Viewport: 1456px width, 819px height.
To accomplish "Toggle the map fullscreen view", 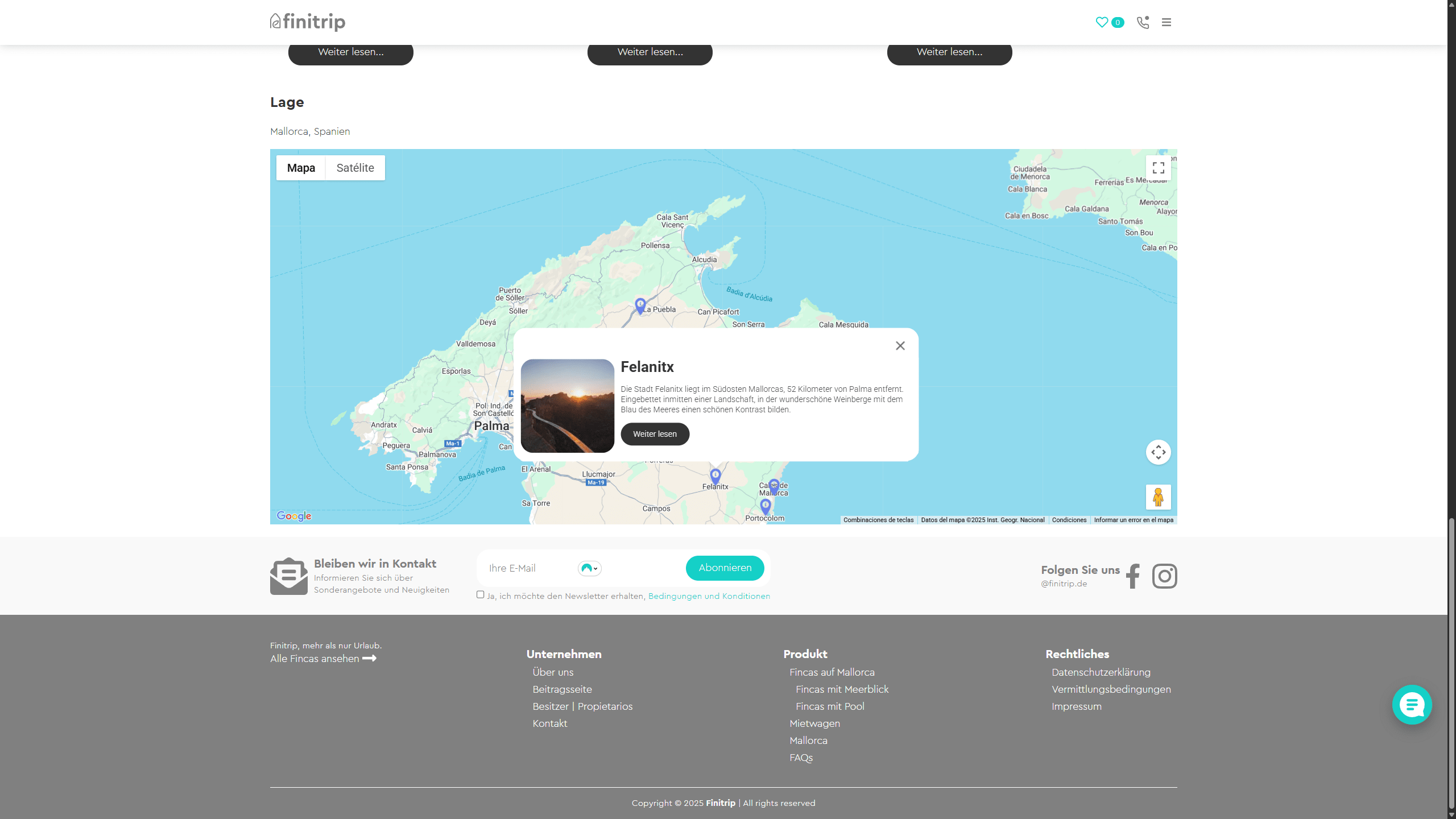I will (x=1158, y=168).
